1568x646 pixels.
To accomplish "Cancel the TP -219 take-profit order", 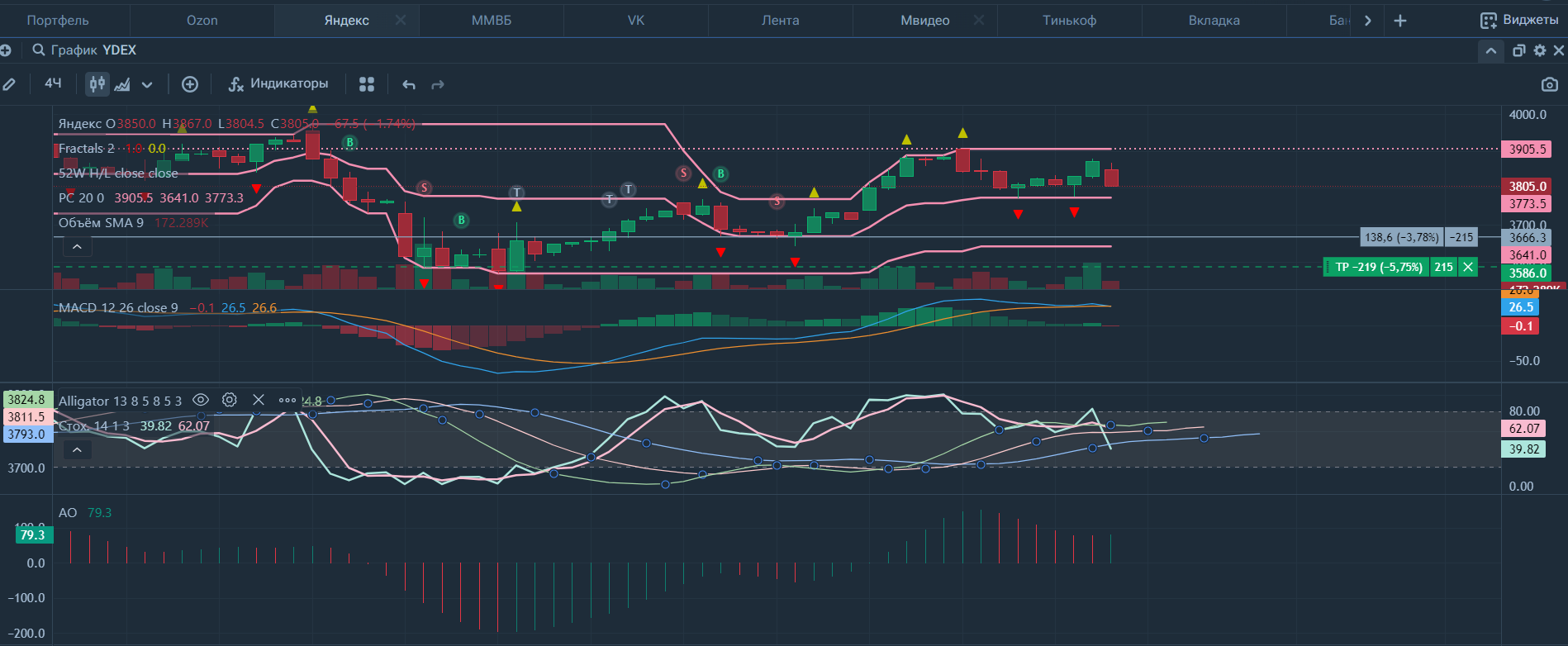I will [x=1468, y=267].
